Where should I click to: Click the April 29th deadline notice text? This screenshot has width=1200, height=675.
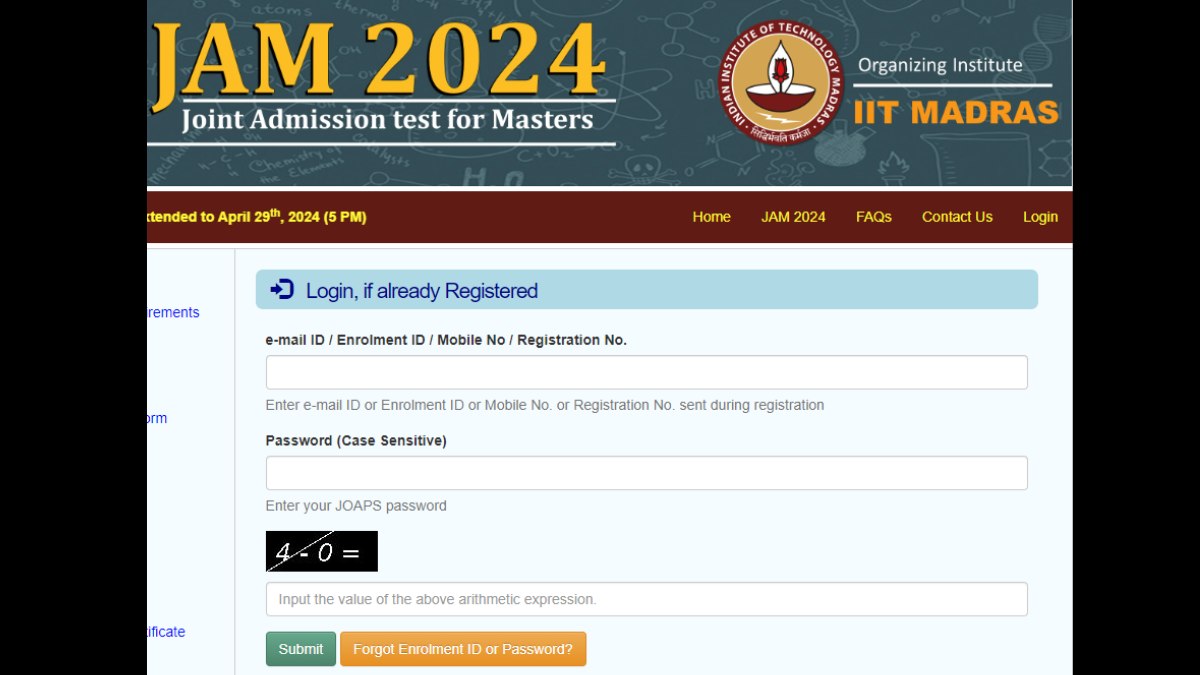(x=257, y=217)
